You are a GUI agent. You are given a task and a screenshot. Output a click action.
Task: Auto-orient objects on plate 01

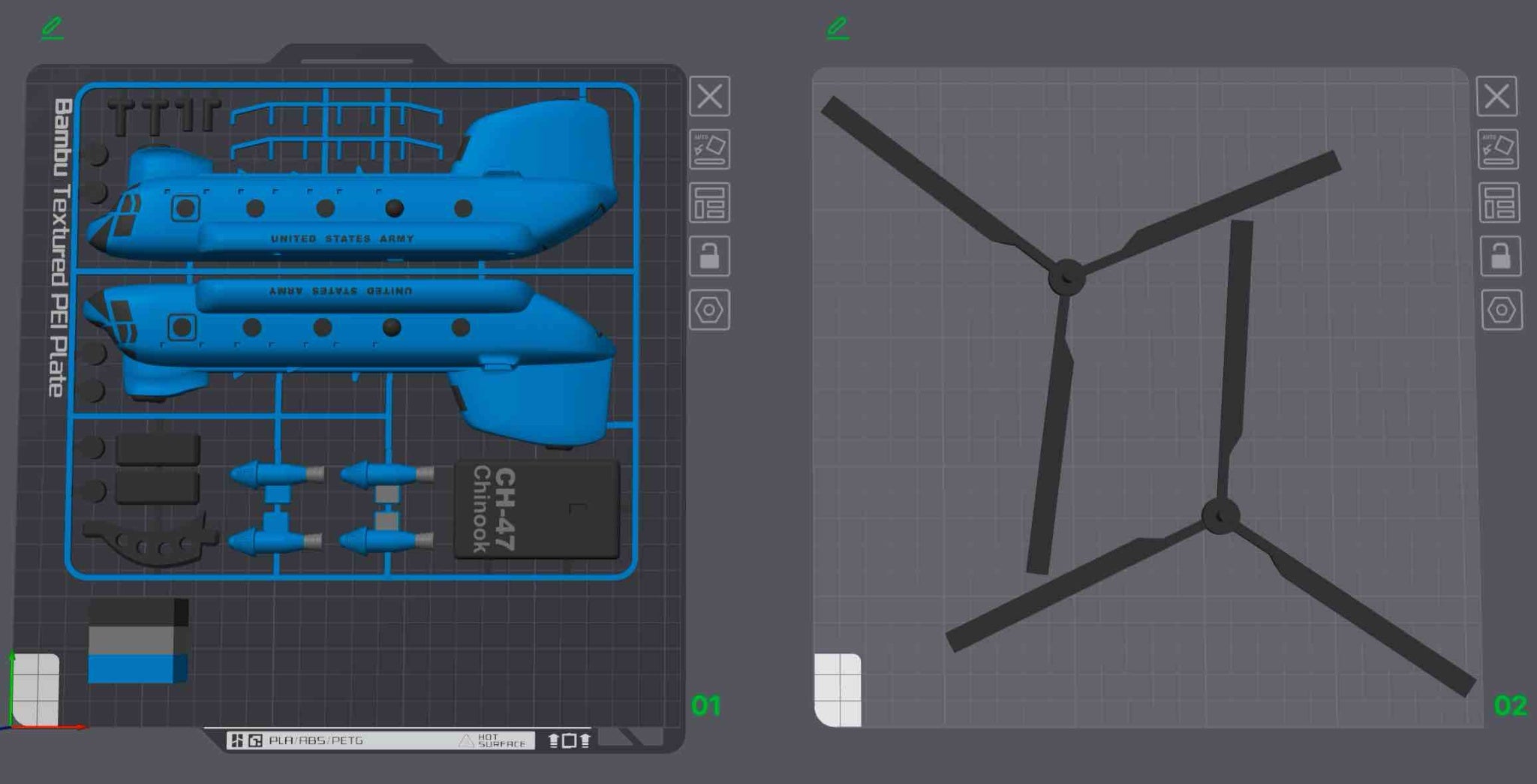tap(709, 149)
